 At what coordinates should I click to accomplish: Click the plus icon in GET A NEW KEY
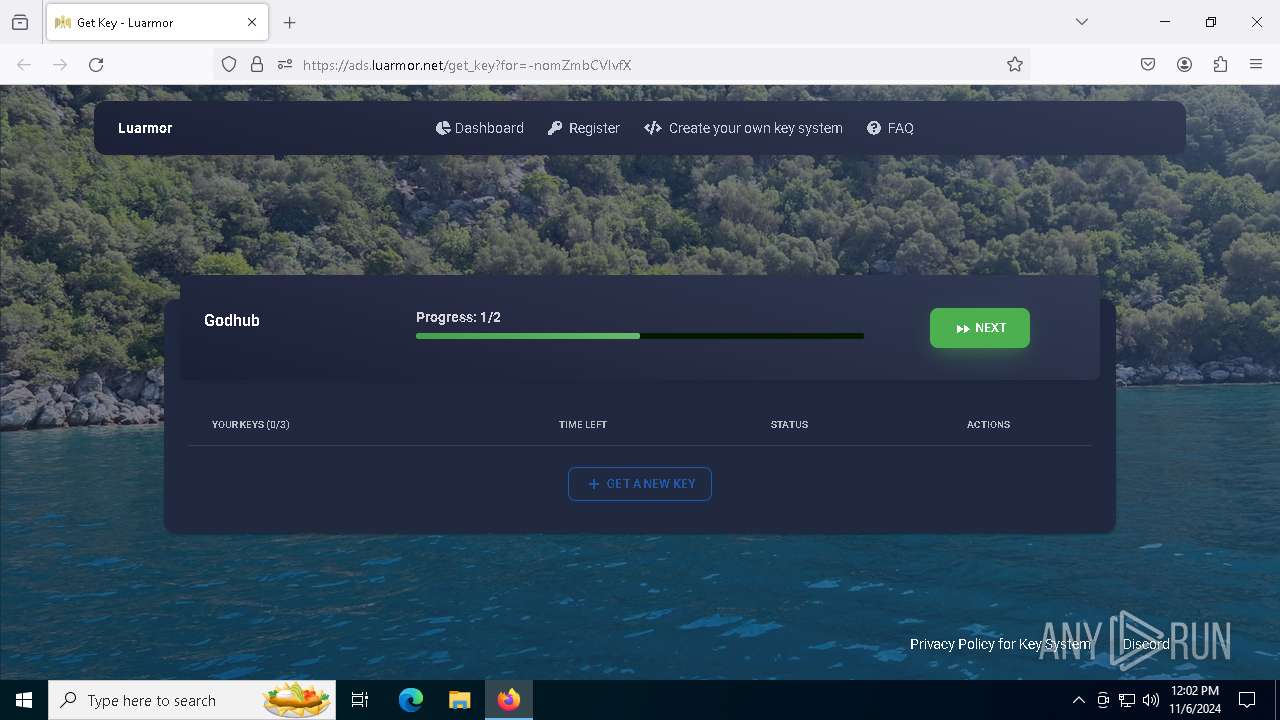tap(594, 484)
